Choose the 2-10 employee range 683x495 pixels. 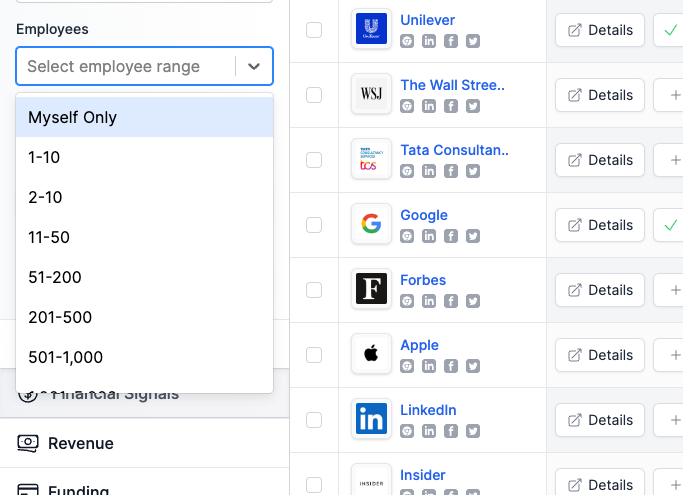(144, 197)
